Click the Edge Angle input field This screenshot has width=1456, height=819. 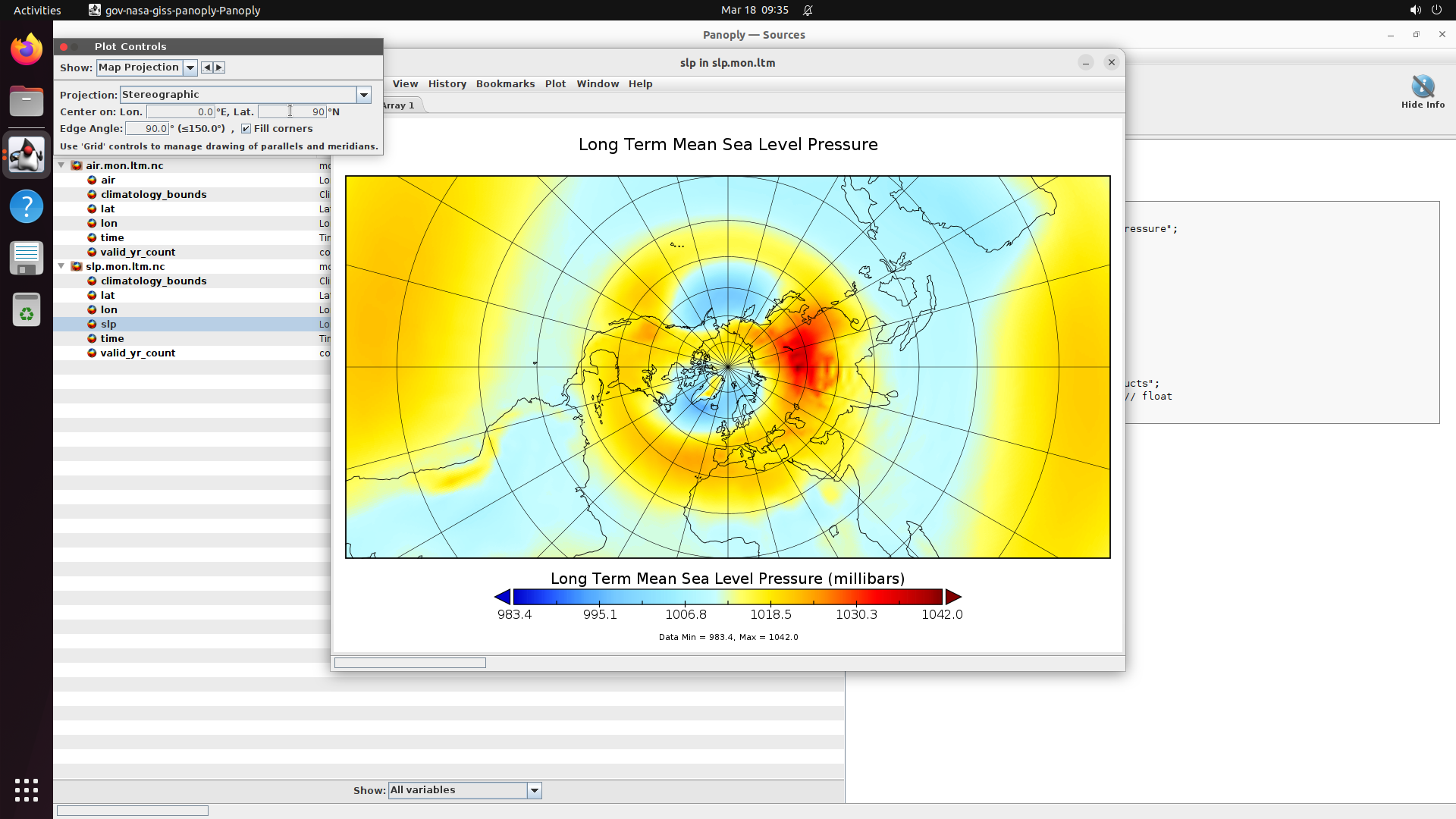147,129
